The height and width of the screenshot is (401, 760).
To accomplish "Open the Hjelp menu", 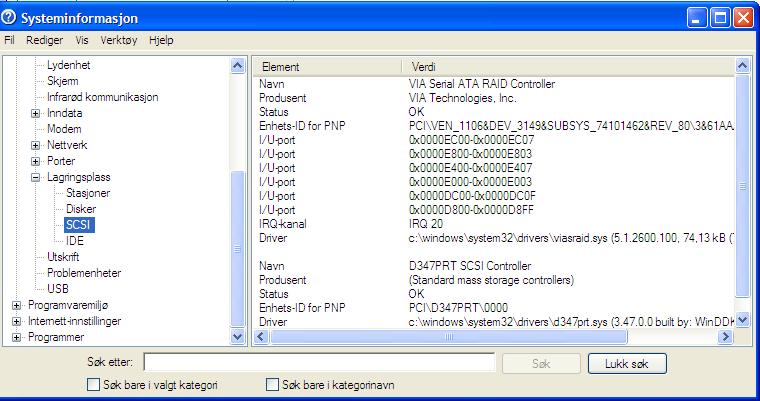I will click(161, 40).
